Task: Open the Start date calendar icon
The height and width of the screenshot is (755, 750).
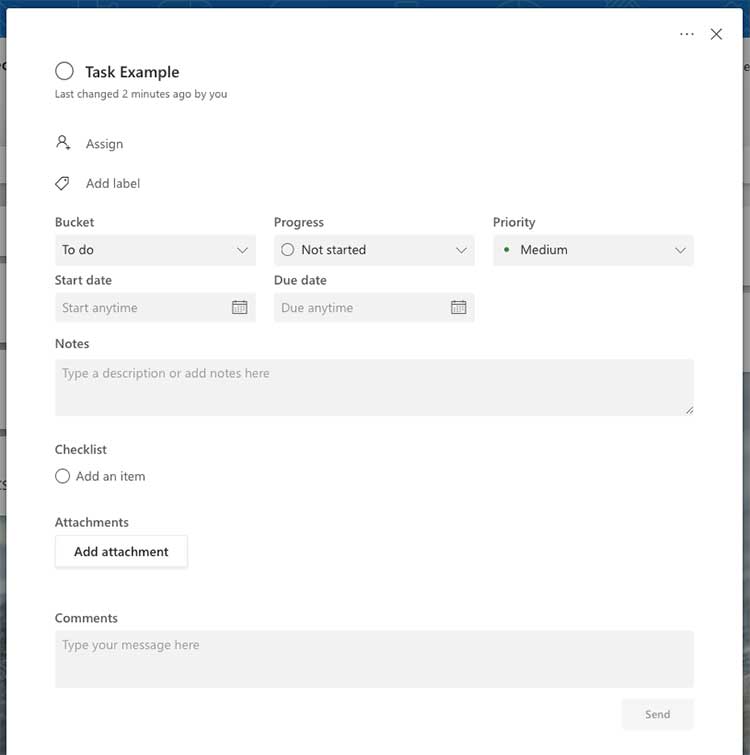Action: (x=239, y=307)
